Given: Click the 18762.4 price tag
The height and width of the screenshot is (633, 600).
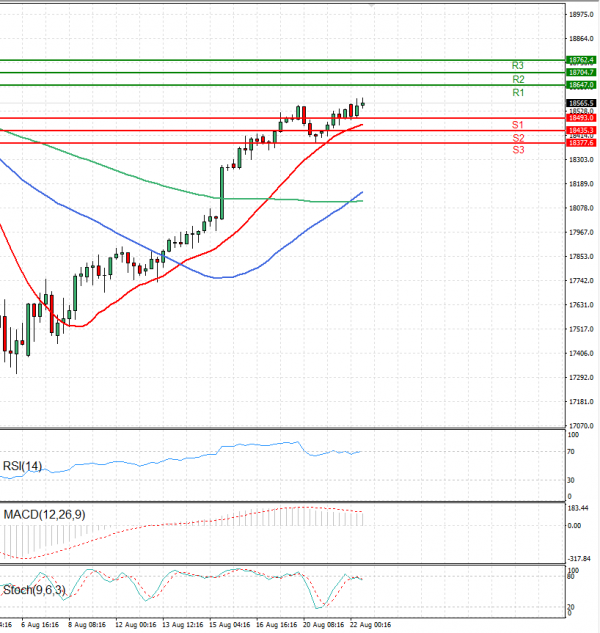Looking at the screenshot, I should click(x=581, y=60).
